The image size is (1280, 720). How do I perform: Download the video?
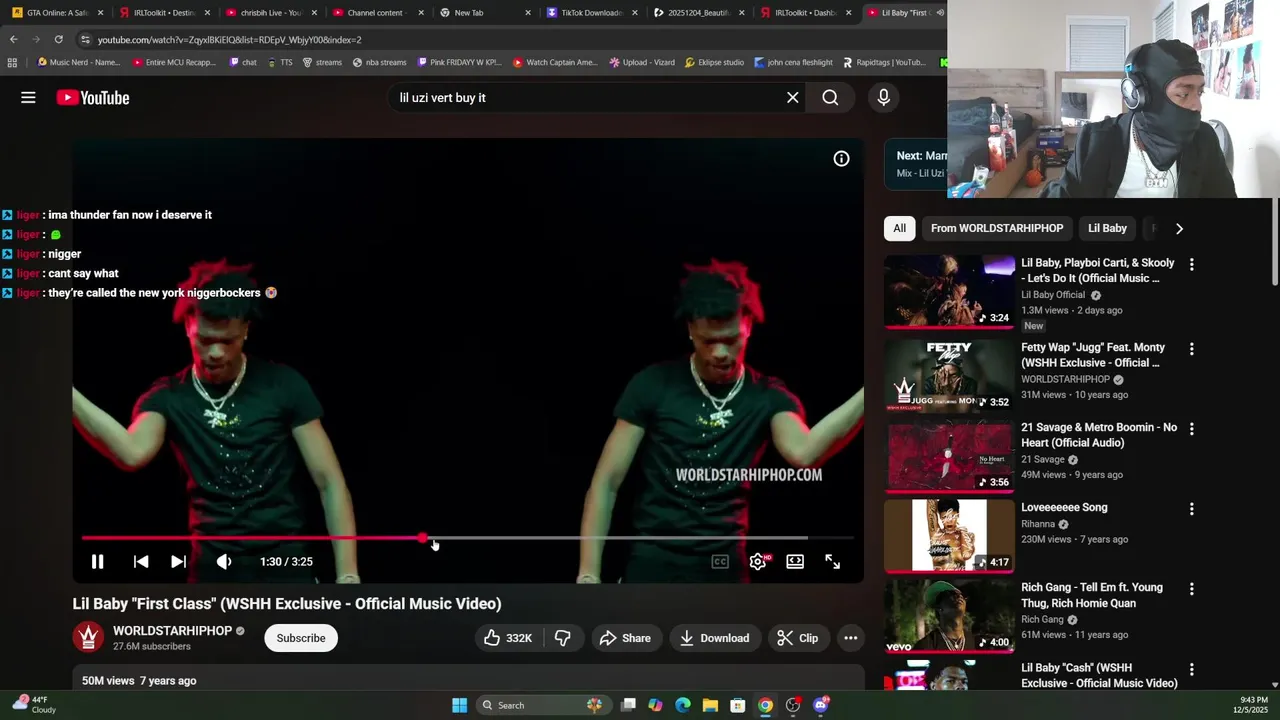pos(714,638)
